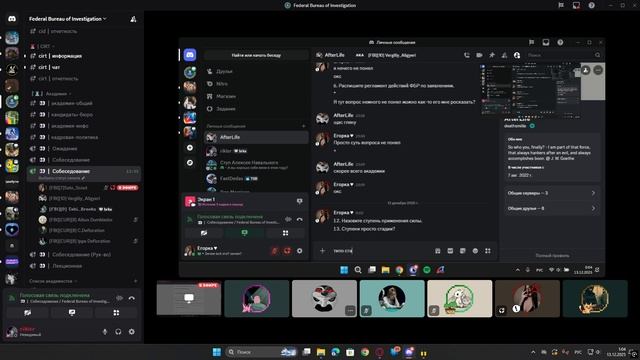Add friends to DM icon in header

[504, 55]
